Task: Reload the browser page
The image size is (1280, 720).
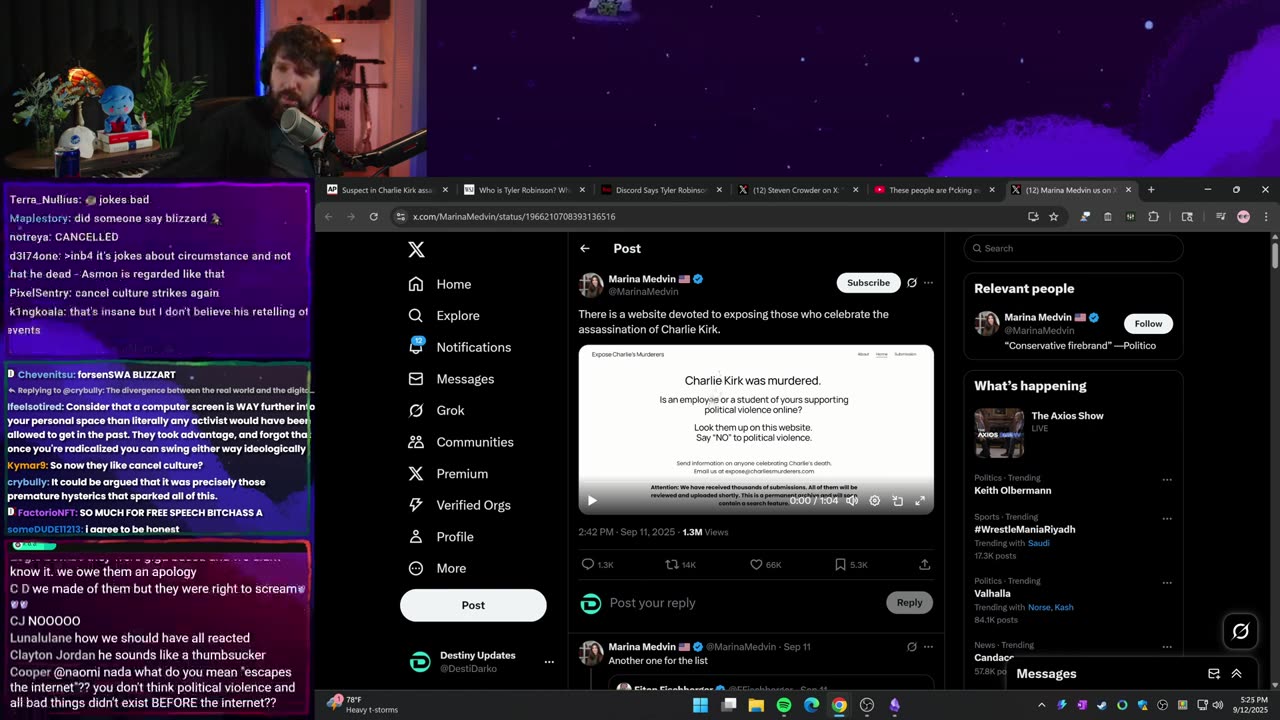Action: tap(374, 217)
